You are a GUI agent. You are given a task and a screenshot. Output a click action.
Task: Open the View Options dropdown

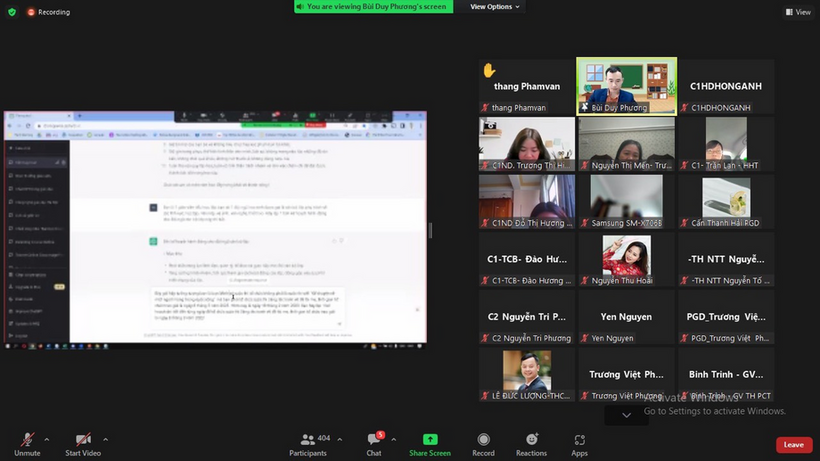pyautogui.click(x=495, y=6)
